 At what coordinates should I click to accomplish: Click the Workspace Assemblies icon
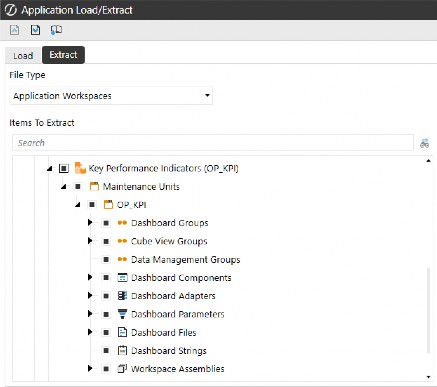click(122, 369)
